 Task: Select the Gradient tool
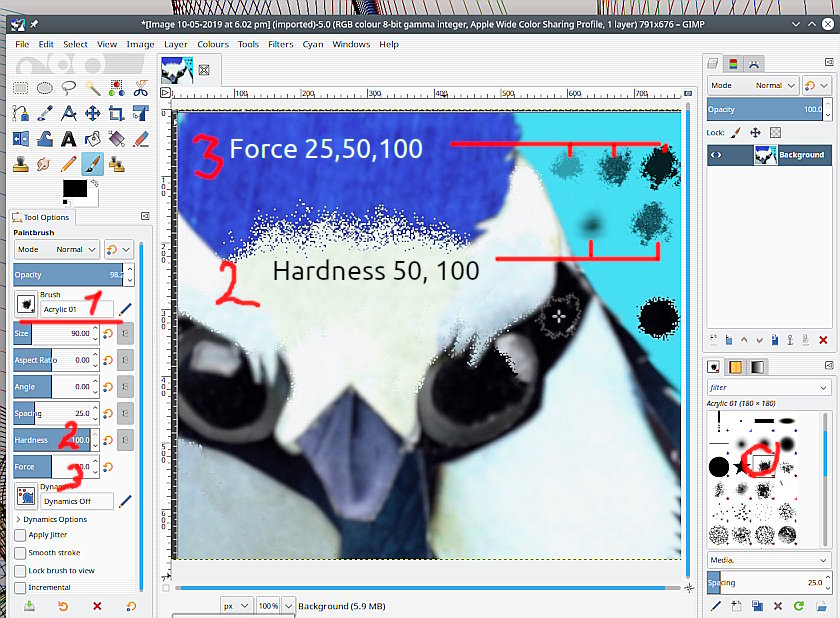[x=117, y=139]
